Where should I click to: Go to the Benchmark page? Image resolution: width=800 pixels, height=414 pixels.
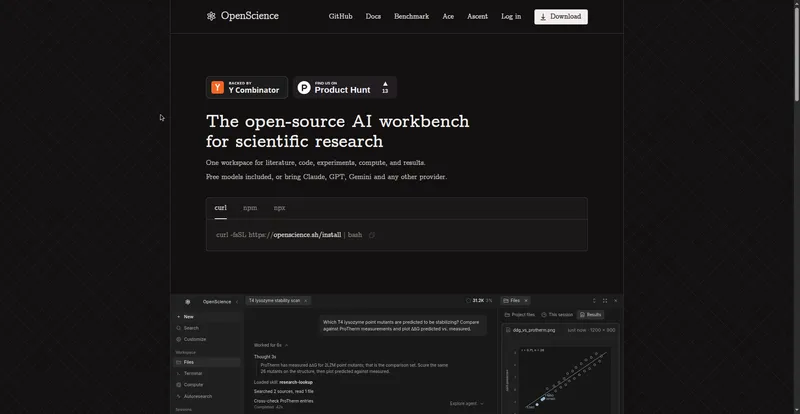tap(411, 16)
